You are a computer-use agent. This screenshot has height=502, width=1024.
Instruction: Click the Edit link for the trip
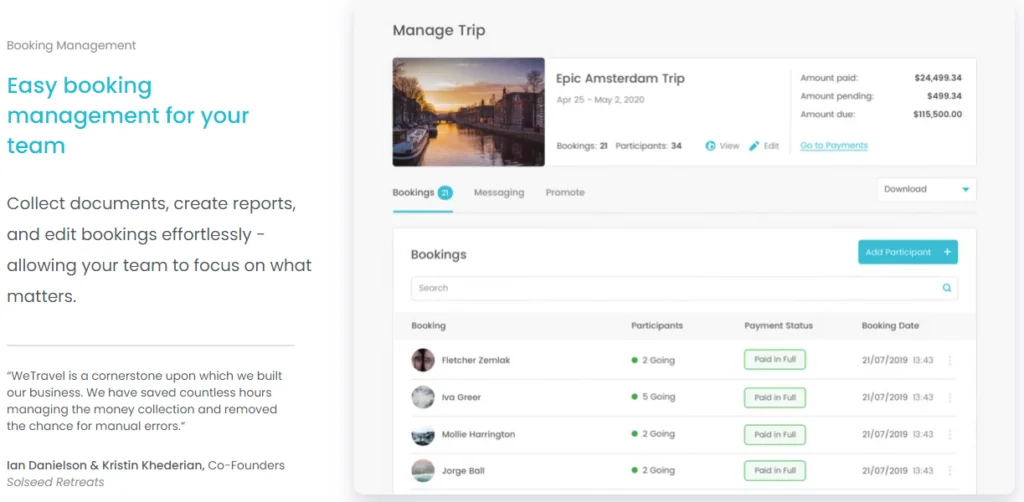coord(764,146)
